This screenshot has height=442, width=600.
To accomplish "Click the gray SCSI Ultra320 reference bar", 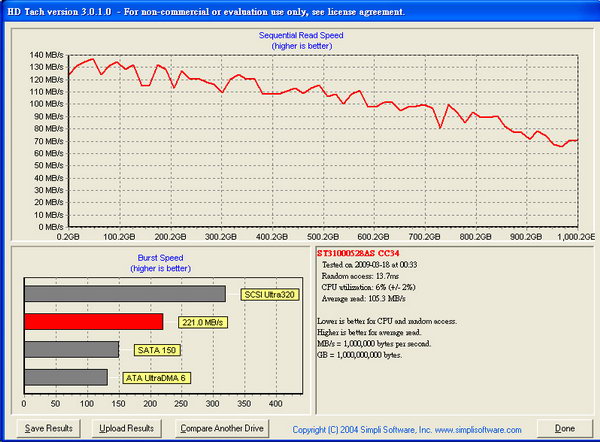I will pyautogui.click(x=124, y=293).
